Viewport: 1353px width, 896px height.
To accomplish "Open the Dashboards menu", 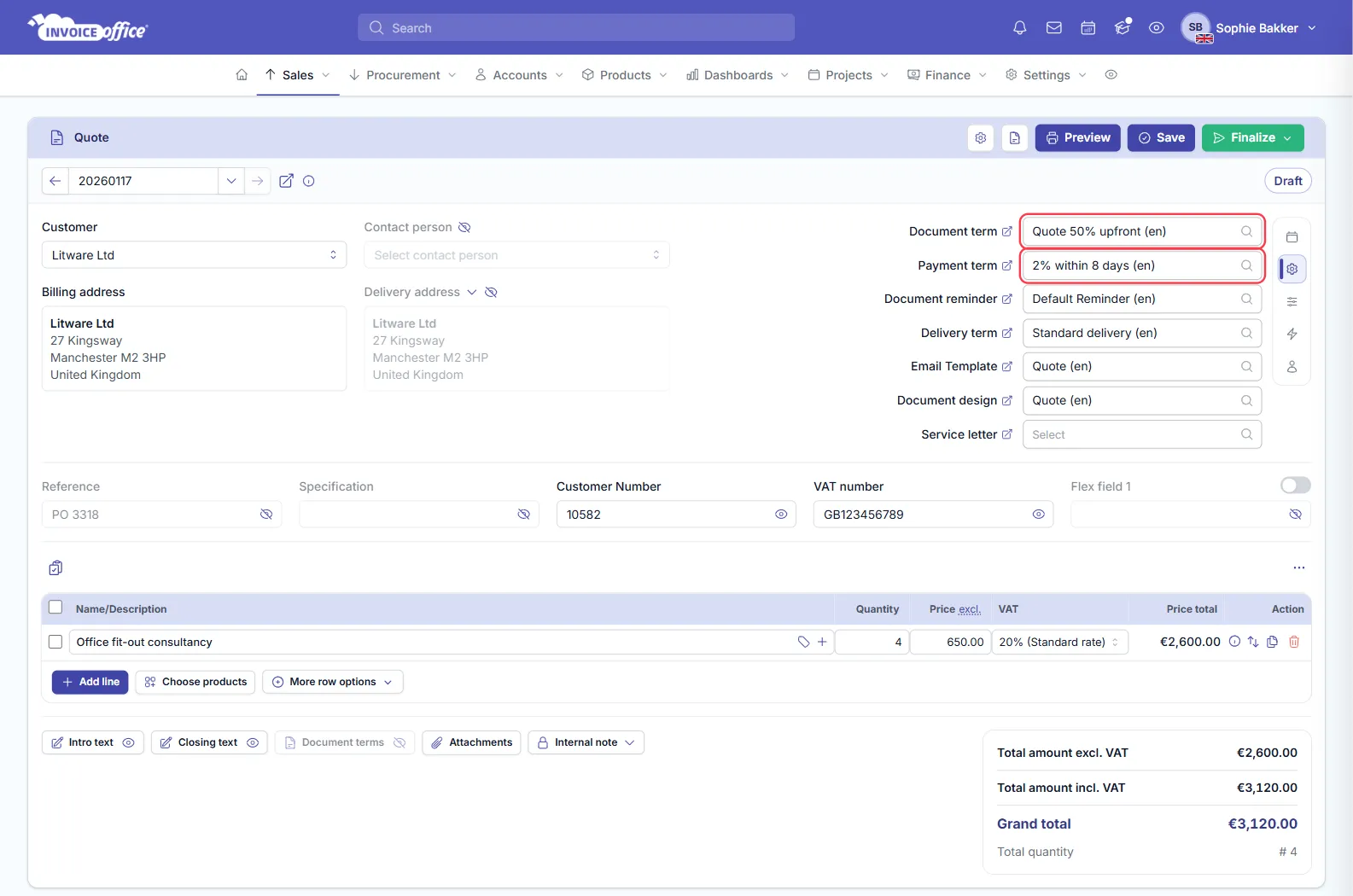I will [x=738, y=75].
